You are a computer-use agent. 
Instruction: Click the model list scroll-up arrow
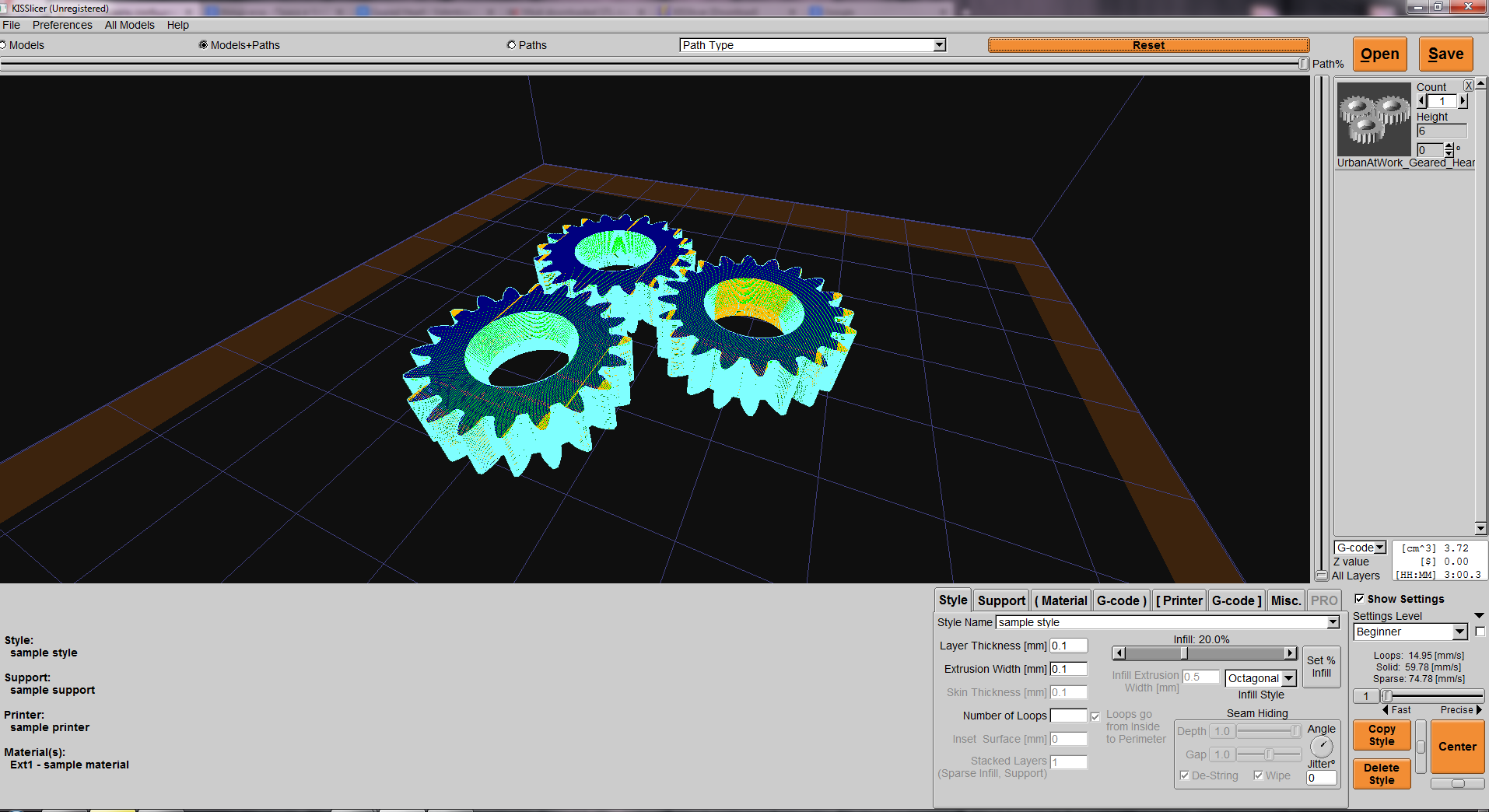(x=1480, y=83)
